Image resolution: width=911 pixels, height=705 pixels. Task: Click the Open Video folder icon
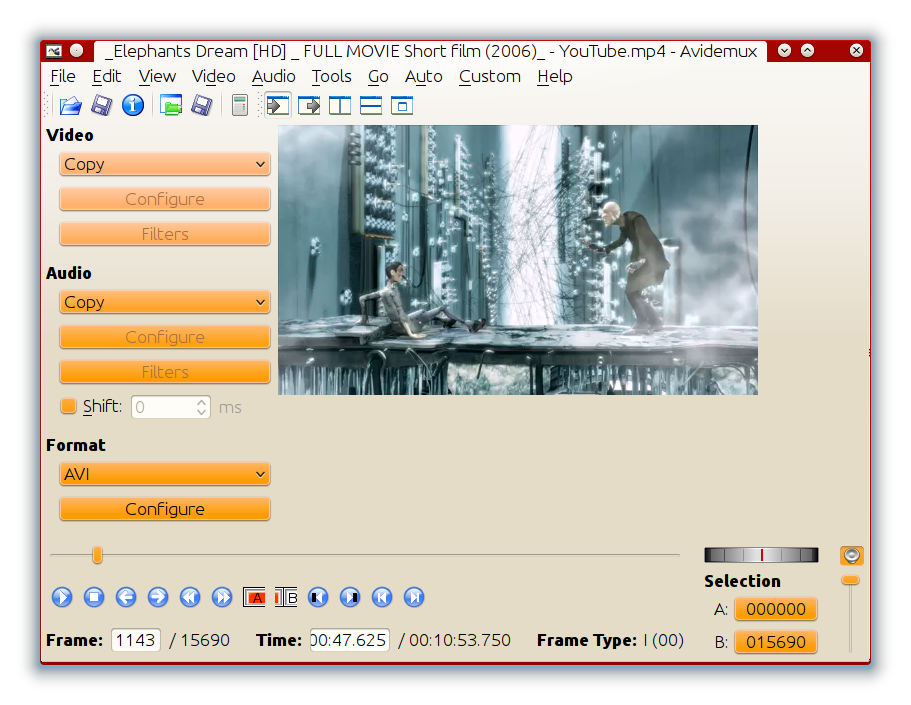click(70, 106)
